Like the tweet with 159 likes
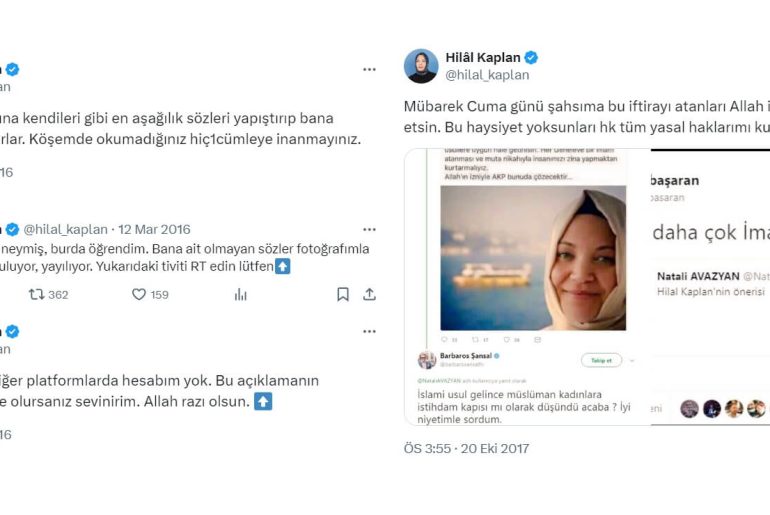The width and height of the screenshot is (770, 515). [x=139, y=295]
